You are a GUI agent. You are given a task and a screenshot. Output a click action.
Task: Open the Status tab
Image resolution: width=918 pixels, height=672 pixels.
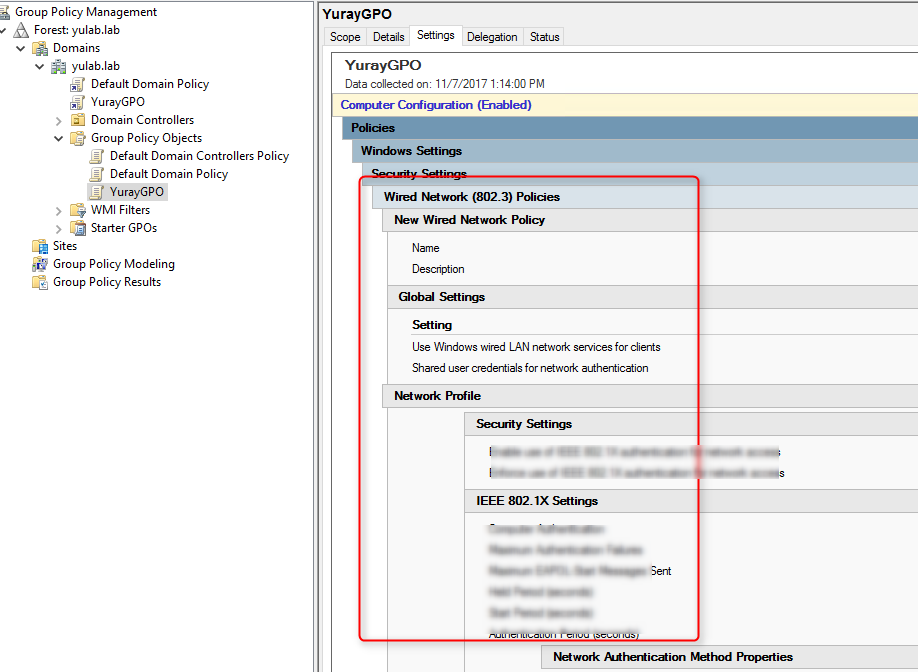pyautogui.click(x=544, y=37)
